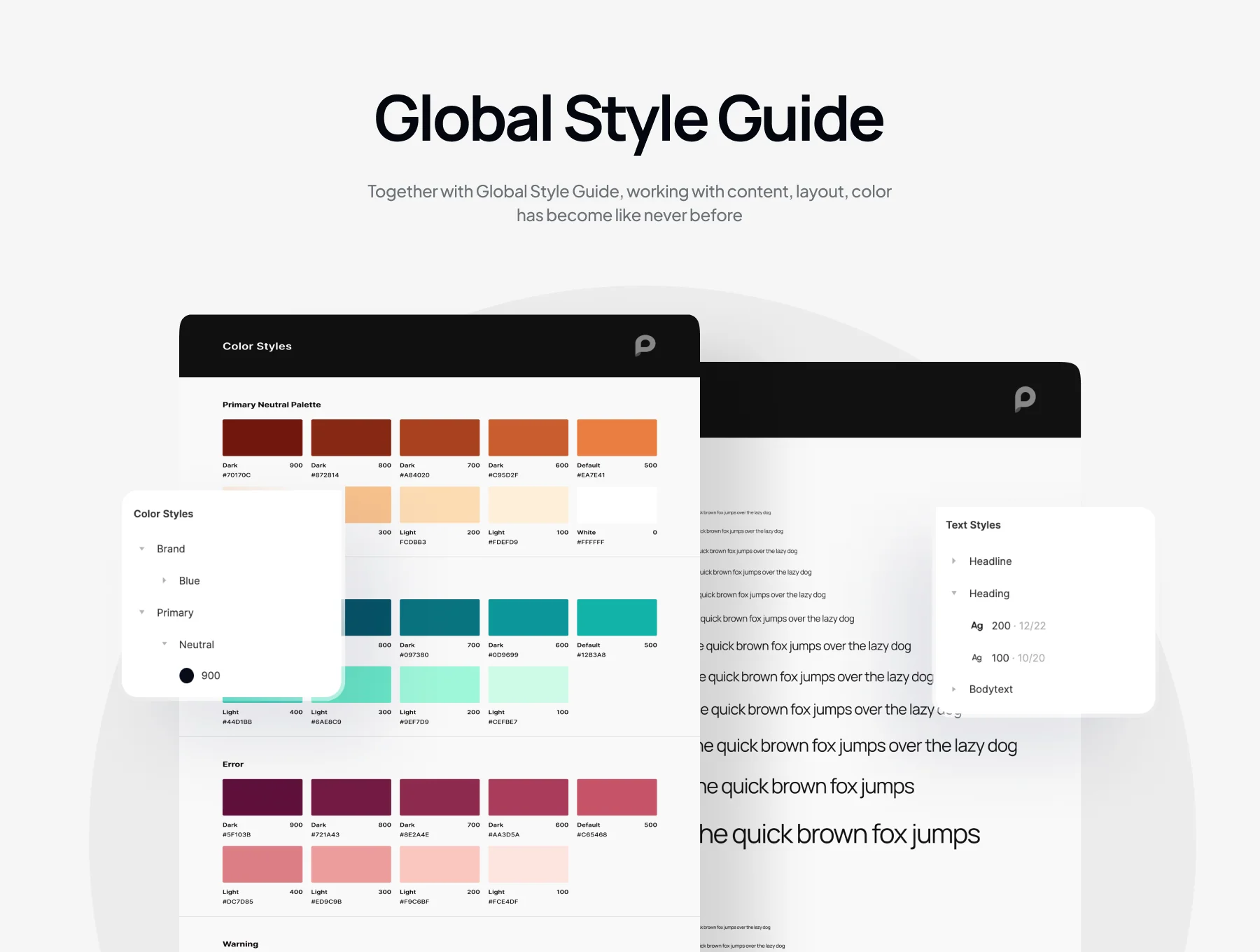The height and width of the screenshot is (952, 1260).
Task: Pick the #DC7D85 Error 400 swatch
Action: point(262,864)
